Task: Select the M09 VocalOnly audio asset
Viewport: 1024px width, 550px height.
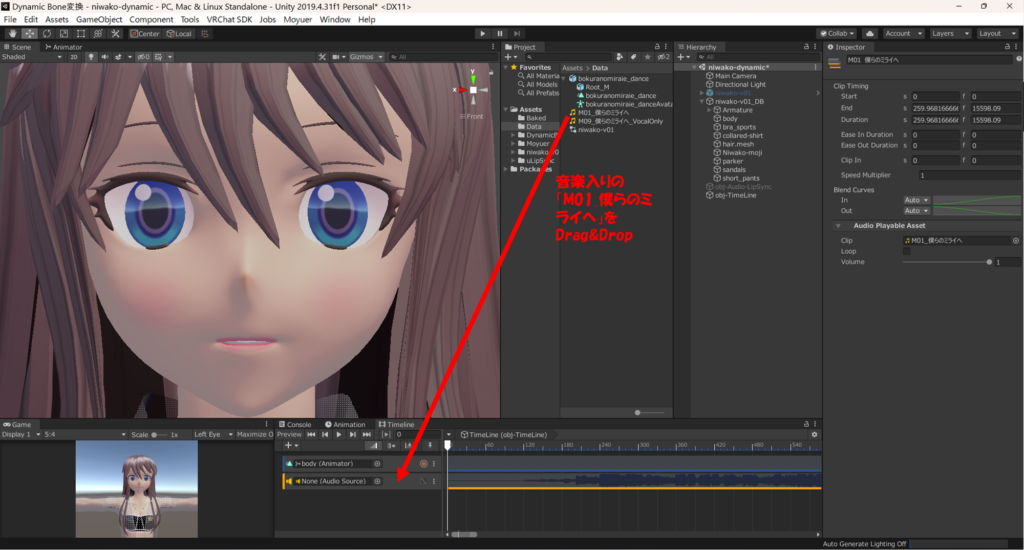Action: point(619,121)
